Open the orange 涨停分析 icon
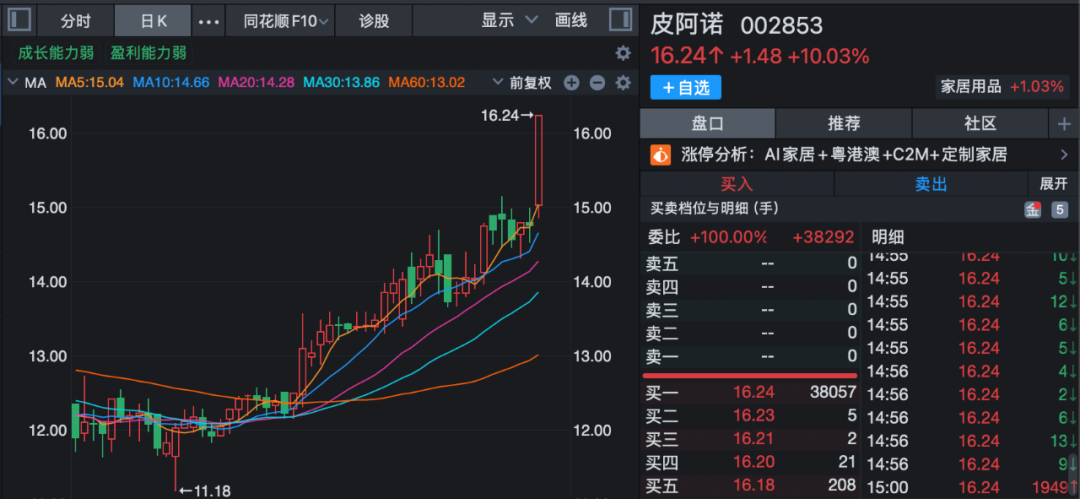Image resolution: width=1080 pixels, height=499 pixels. [661, 154]
